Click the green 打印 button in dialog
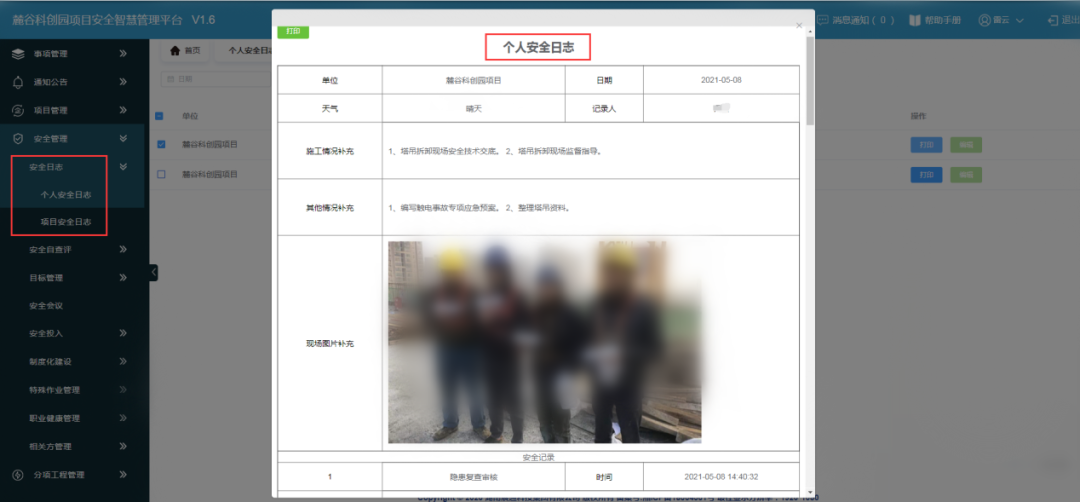 (293, 32)
